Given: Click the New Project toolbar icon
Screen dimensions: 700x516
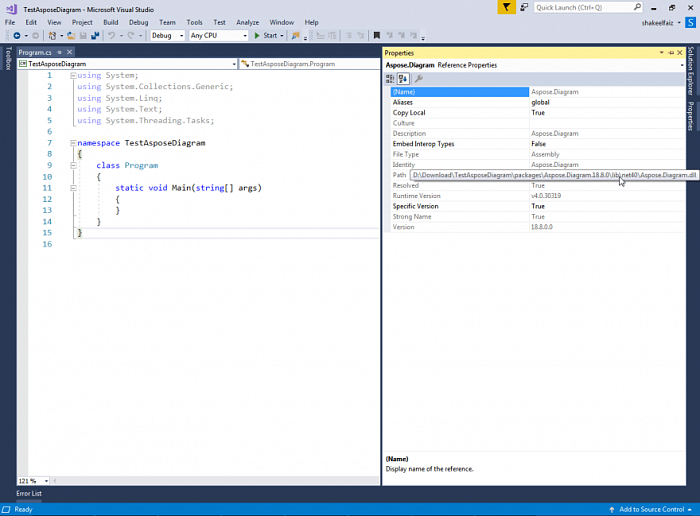Looking at the screenshot, I should tap(52, 35).
